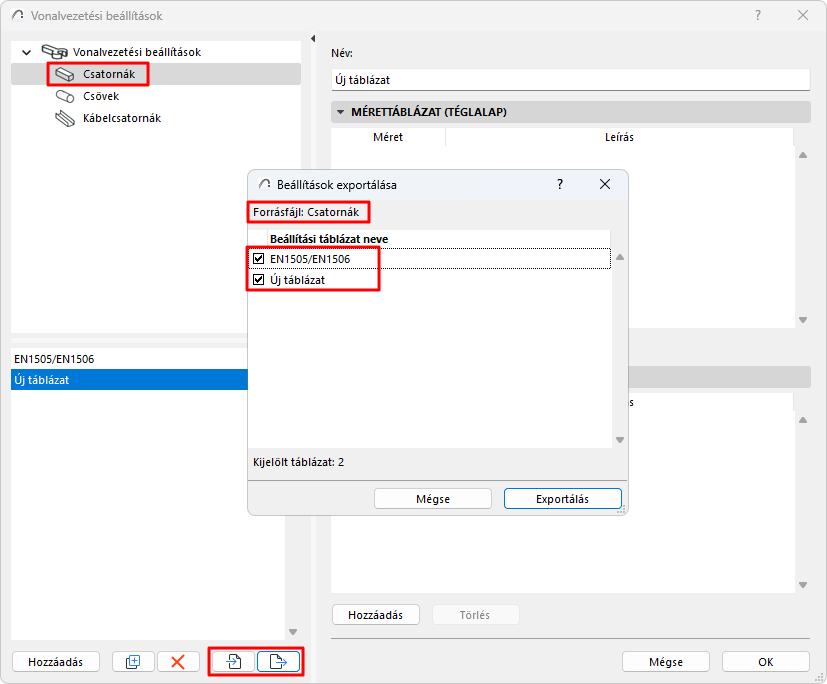This screenshot has height=684, width=827.
Task: Uncheck the EN1505/EN1506 checkbox
Action: coord(258,258)
